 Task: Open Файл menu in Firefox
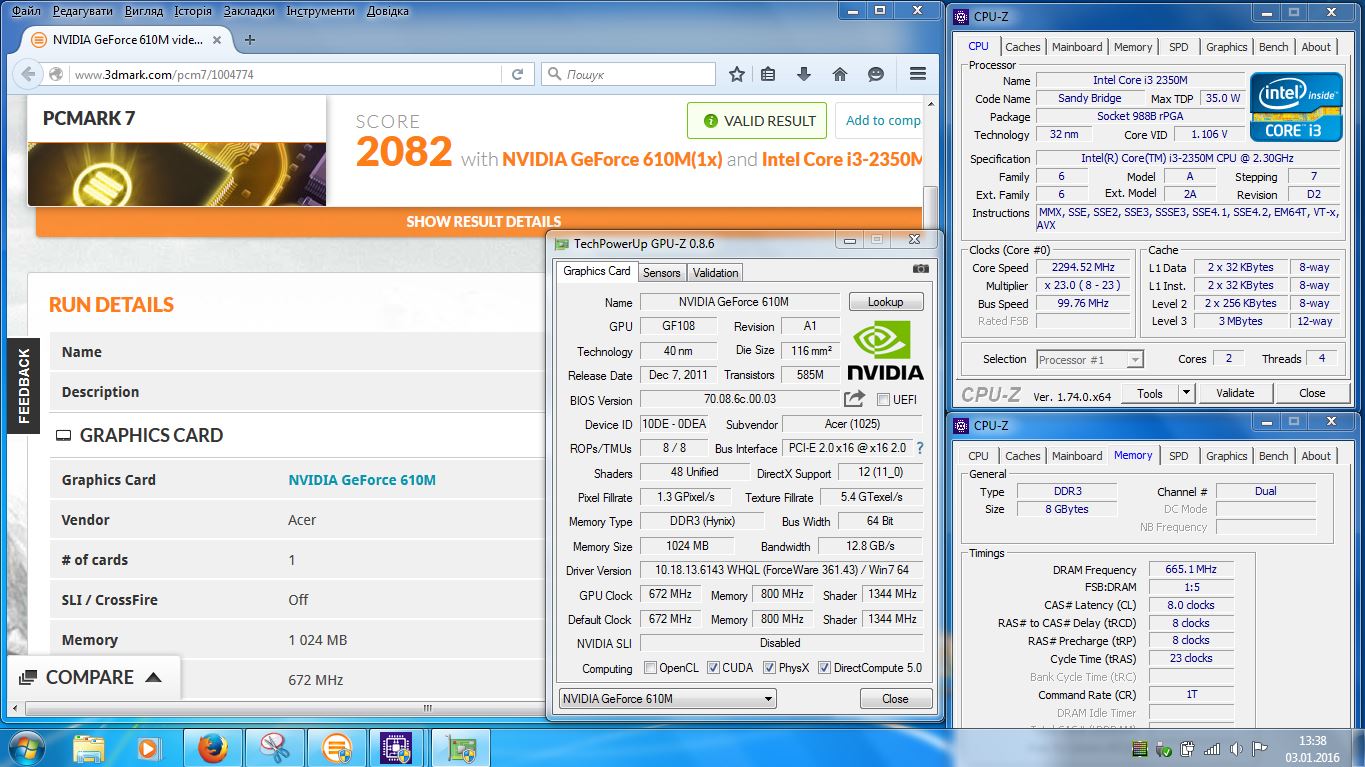click(x=26, y=11)
